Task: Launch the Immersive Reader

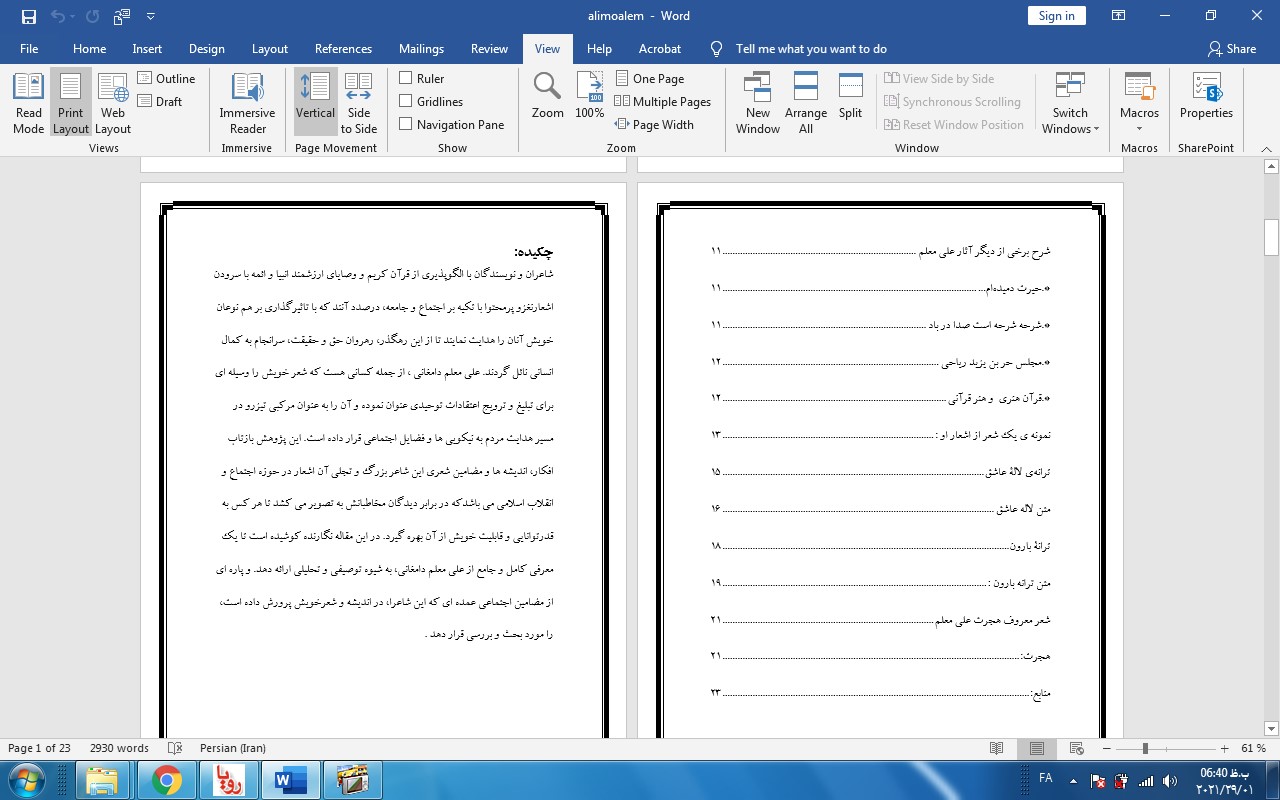Action: click(247, 103)
